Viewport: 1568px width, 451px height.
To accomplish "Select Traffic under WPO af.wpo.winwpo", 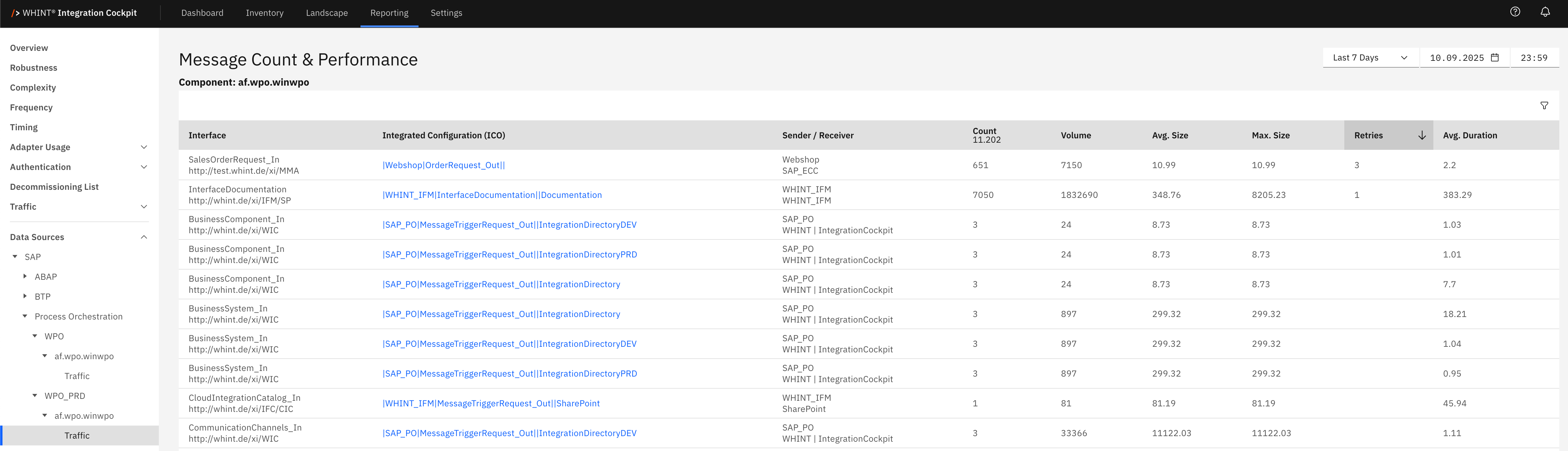I will pos(77,376).
